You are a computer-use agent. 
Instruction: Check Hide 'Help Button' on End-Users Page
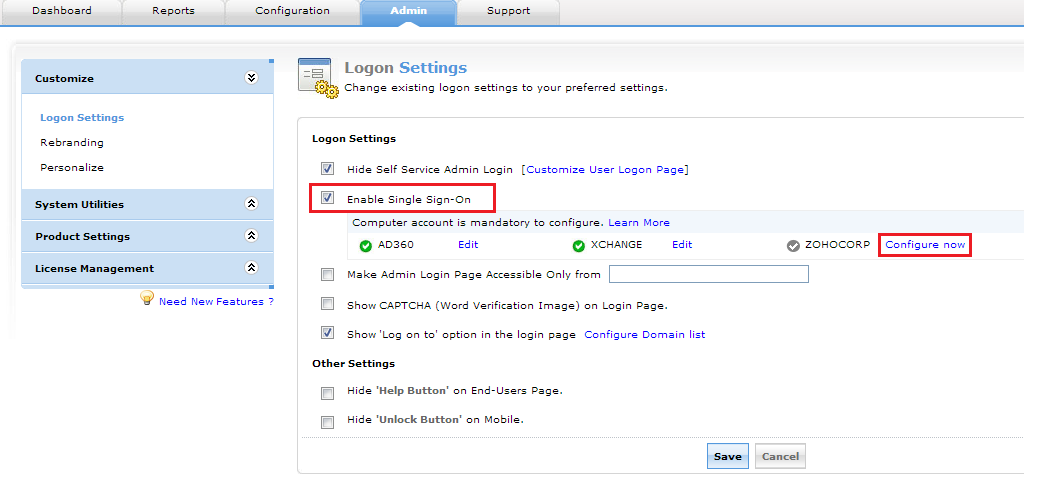coord(327,393)
